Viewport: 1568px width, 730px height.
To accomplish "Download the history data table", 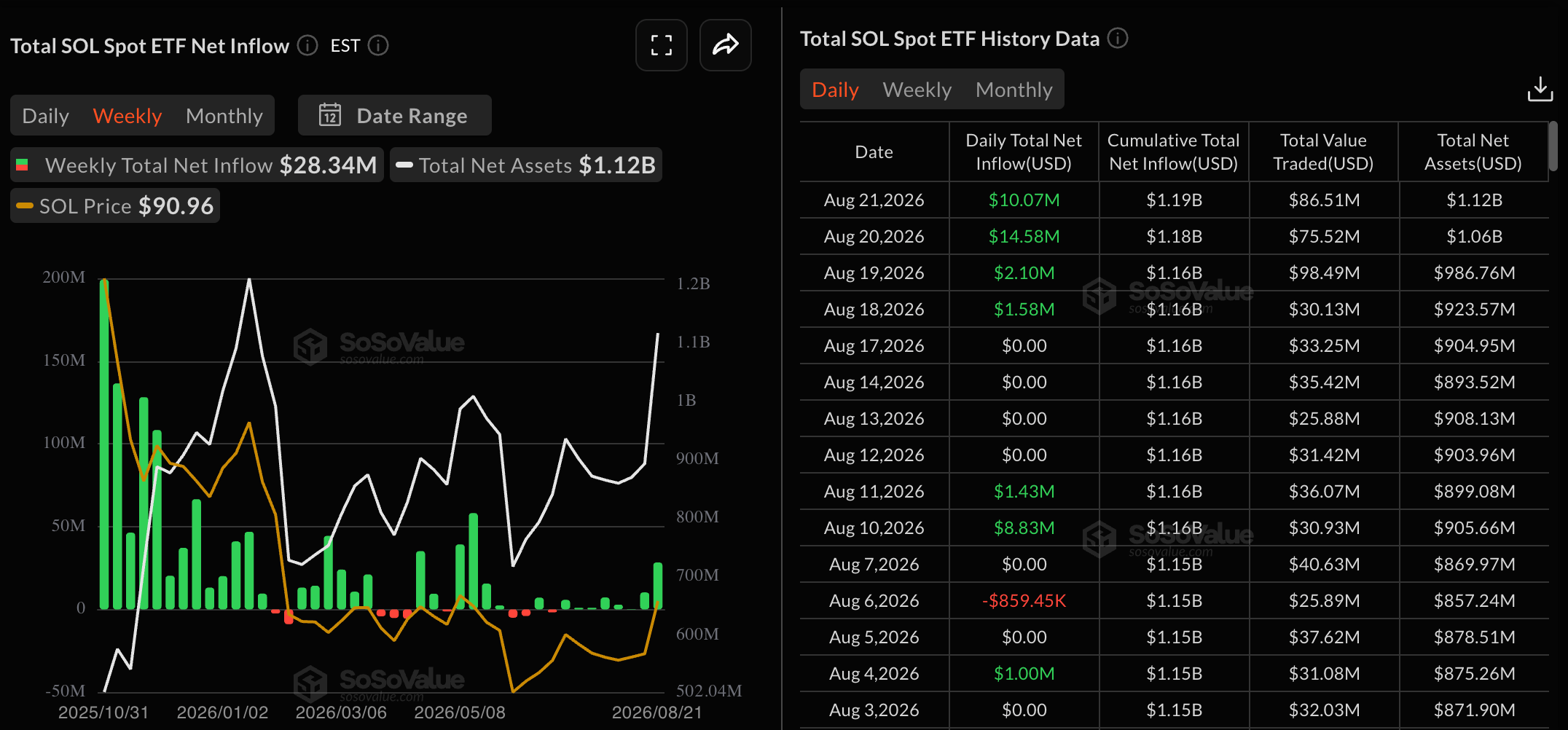I will (x=1540, y=90).
